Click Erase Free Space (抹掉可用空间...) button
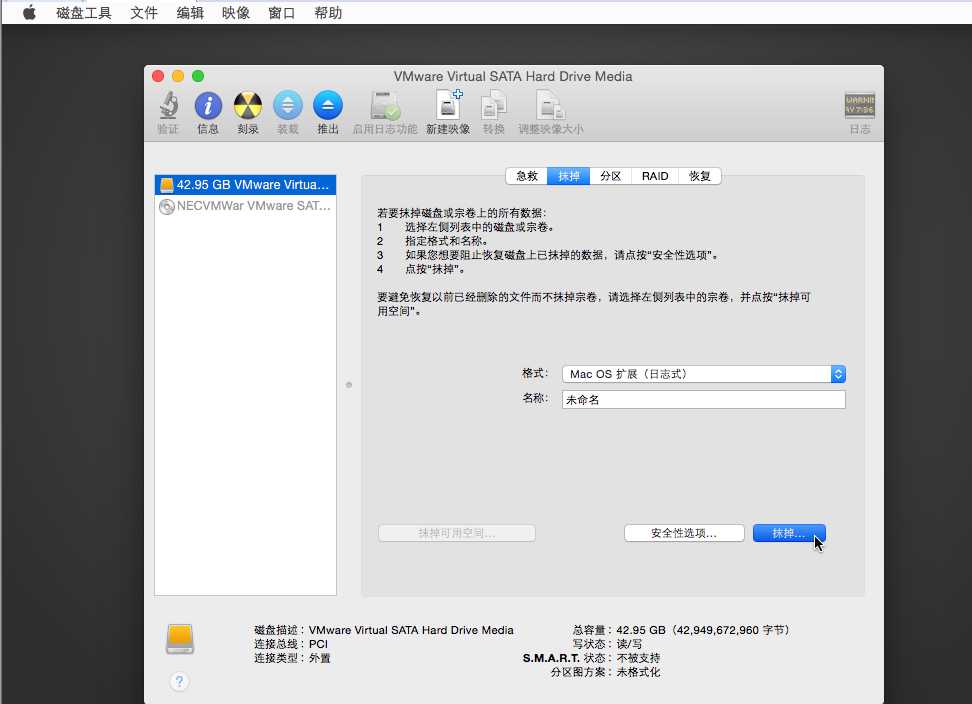 tap(457, 533)
